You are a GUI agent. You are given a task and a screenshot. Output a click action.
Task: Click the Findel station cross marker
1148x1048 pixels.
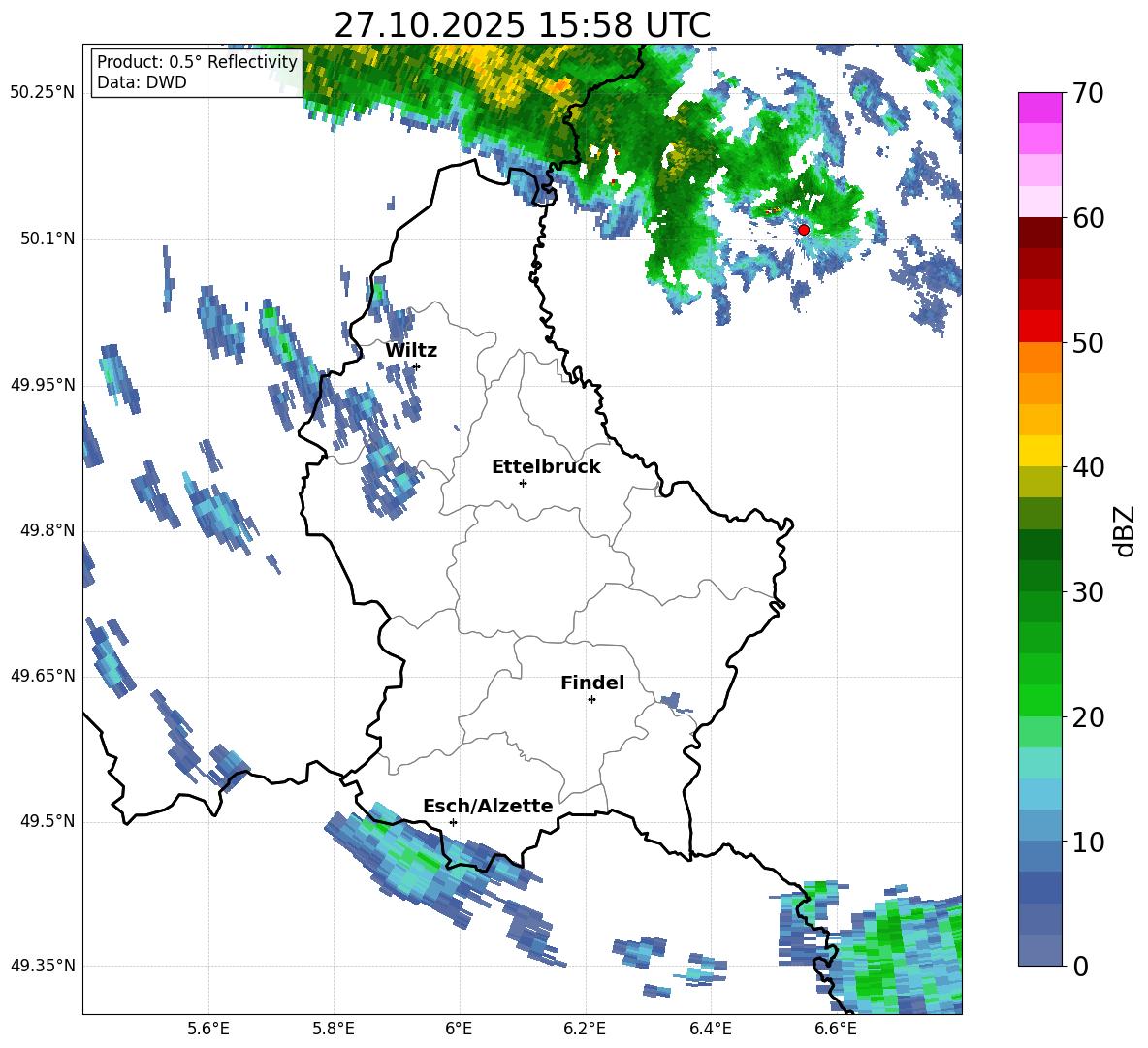click(591, 700)
